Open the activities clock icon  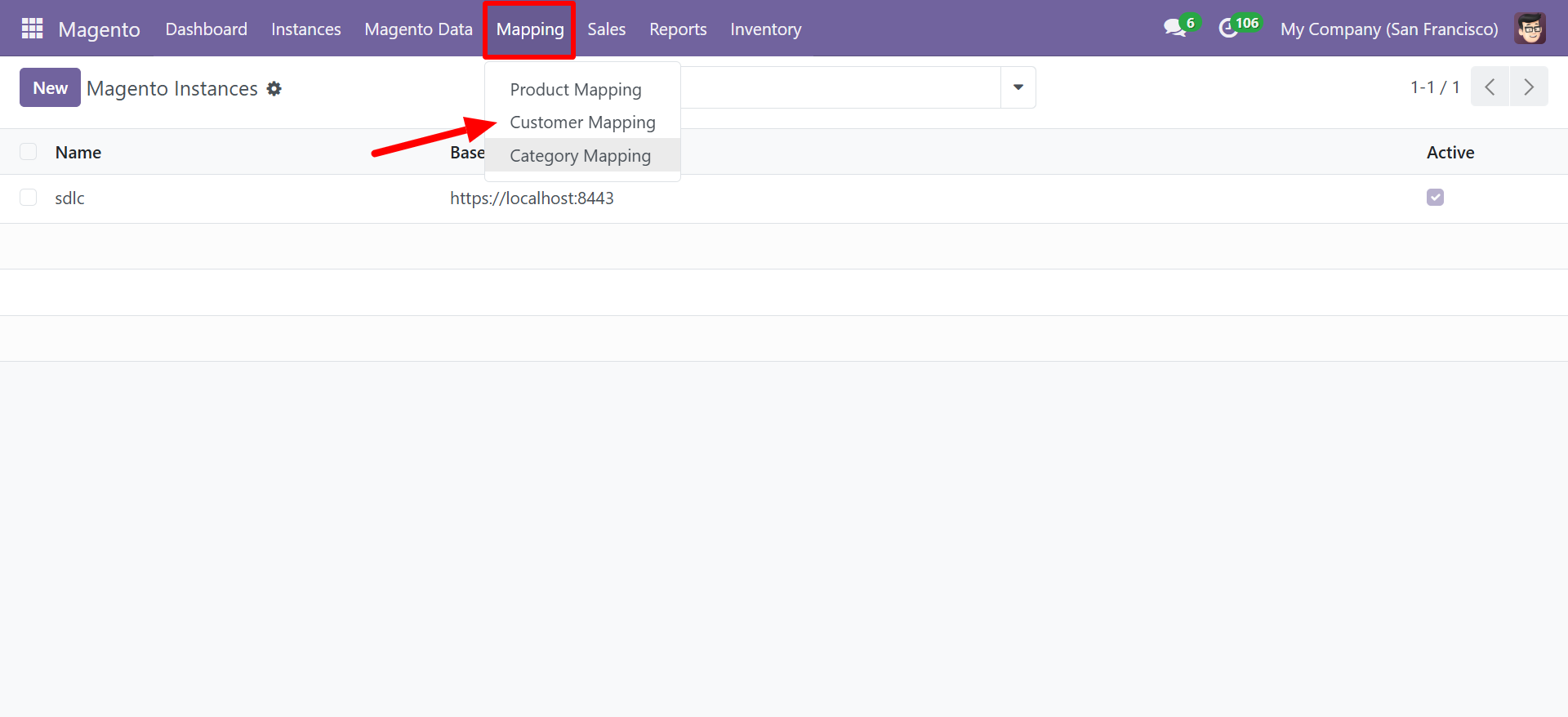click(1228, 29)
